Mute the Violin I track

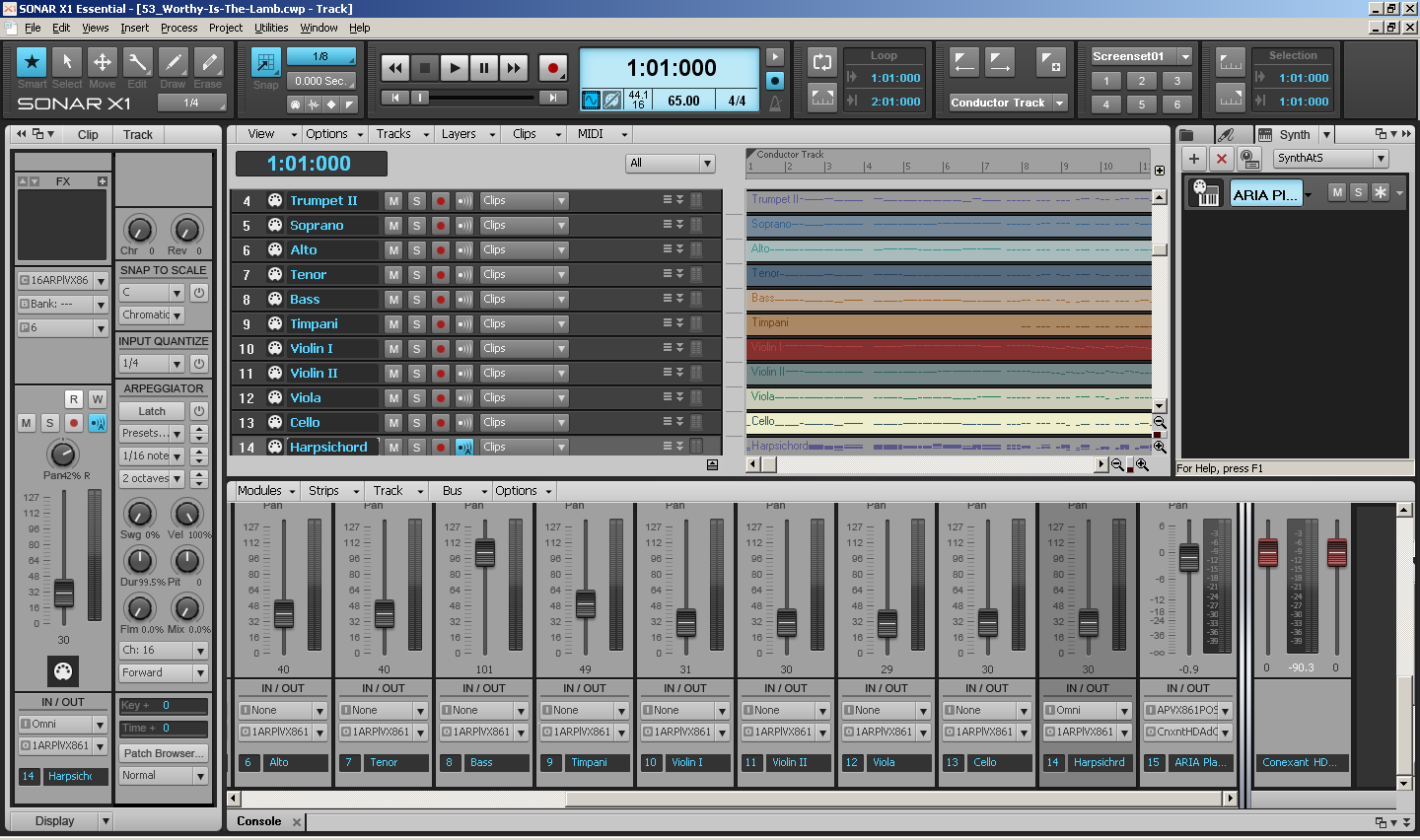pos(393,348)
